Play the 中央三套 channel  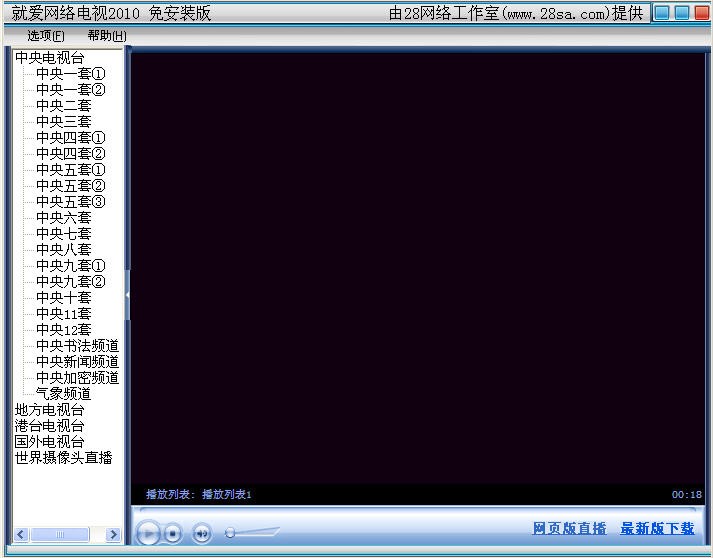[64, 121]
